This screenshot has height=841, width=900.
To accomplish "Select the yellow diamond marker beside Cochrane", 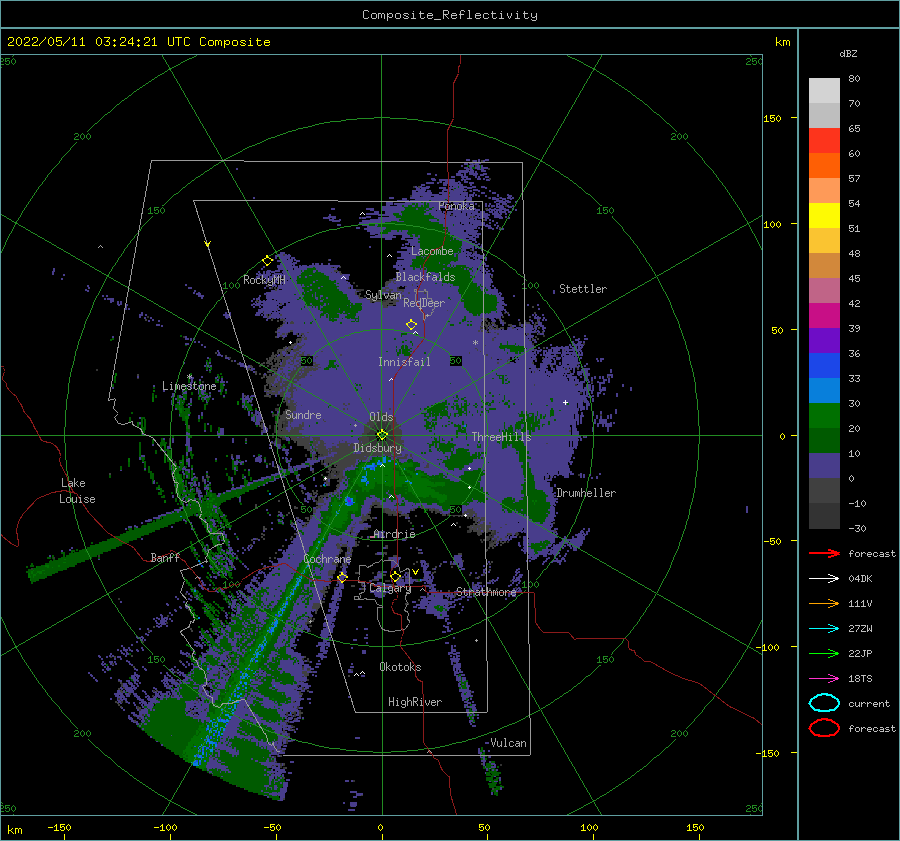I will 343,577.
